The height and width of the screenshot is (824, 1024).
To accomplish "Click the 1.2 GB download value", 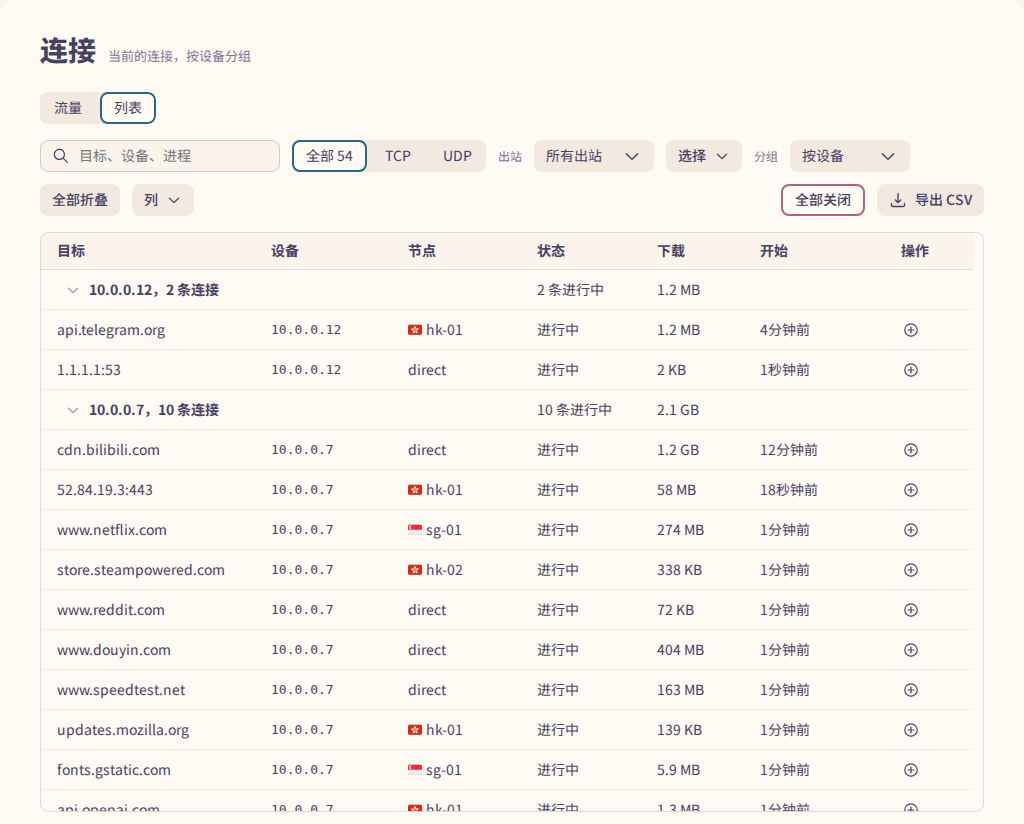I will [x=678, y=450].
